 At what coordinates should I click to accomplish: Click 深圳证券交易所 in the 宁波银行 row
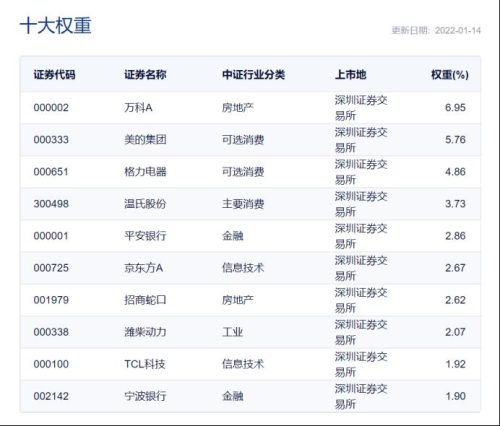pyautogui.click(x=361, y=397)
